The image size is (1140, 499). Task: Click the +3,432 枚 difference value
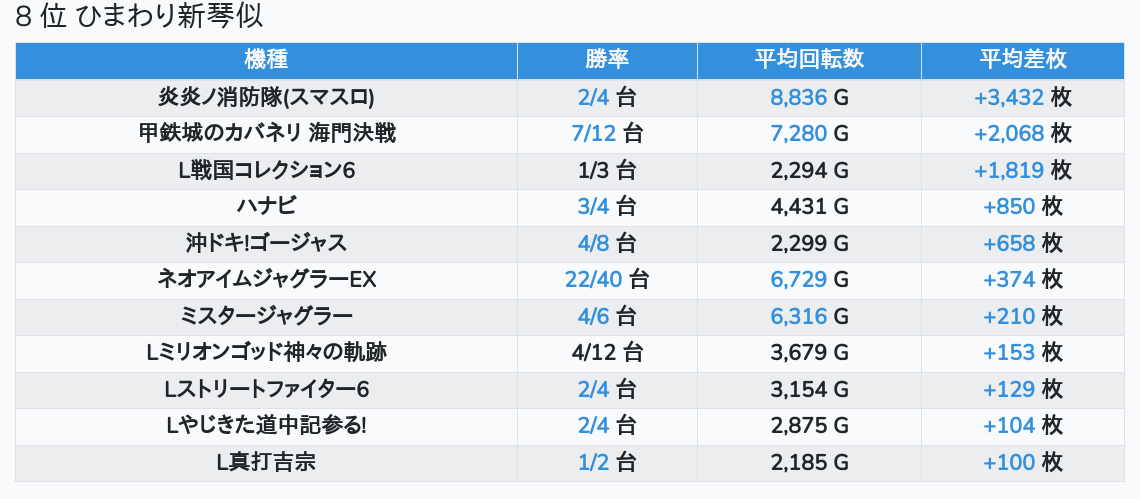(1022, 97)
